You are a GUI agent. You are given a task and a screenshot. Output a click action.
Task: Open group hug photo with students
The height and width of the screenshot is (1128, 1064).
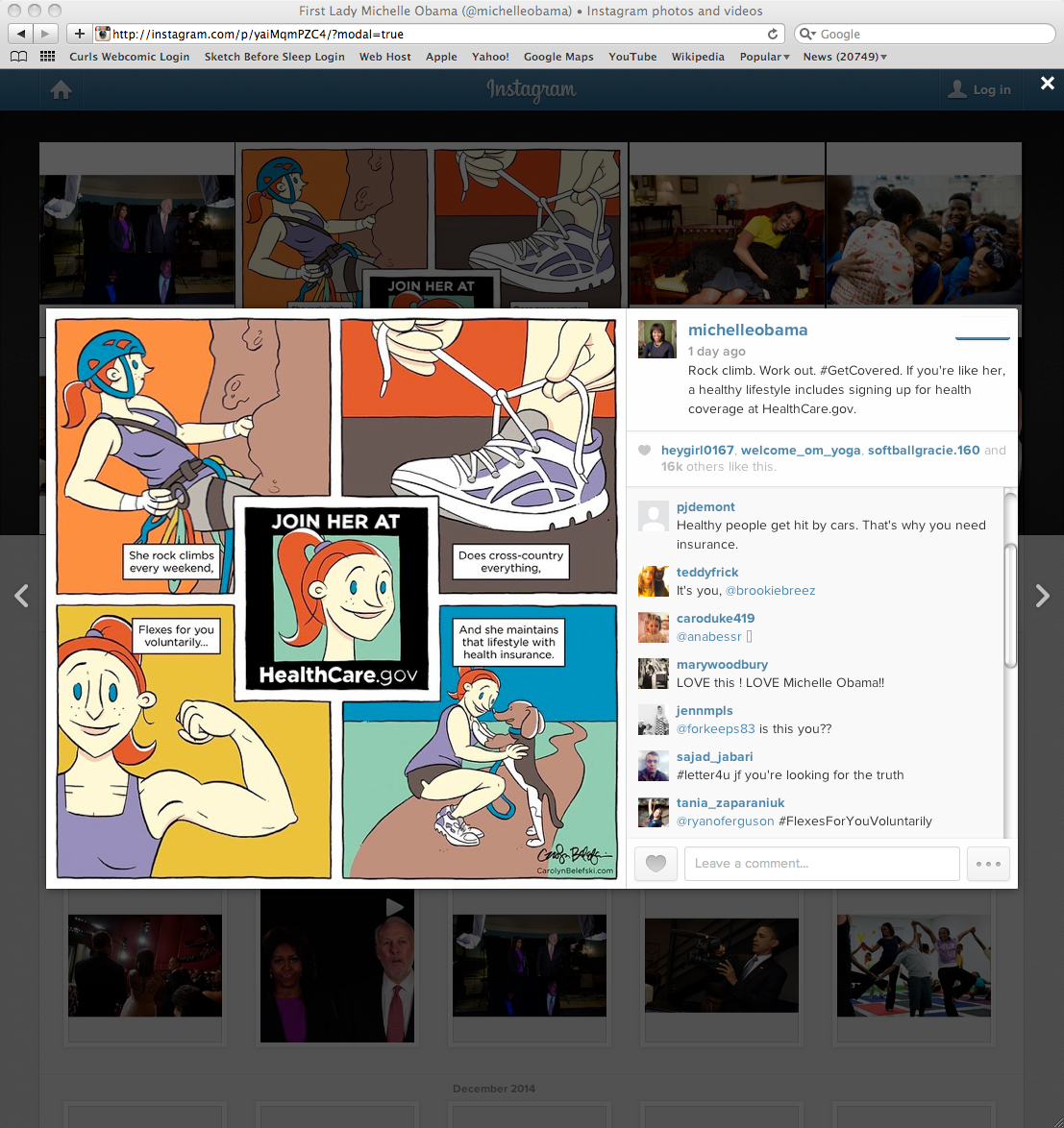click(x=924, y=239)
